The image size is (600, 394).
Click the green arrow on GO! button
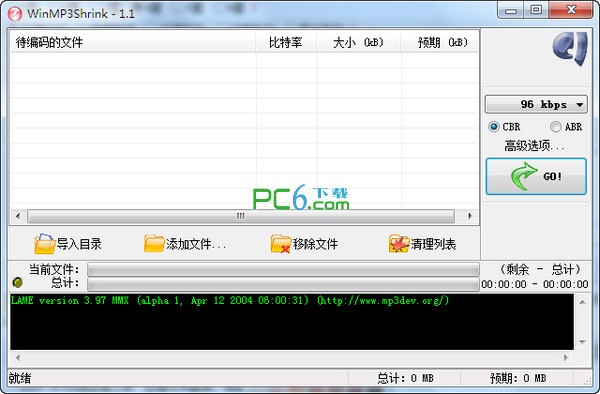pyautogui.click(x=524, y=176)
